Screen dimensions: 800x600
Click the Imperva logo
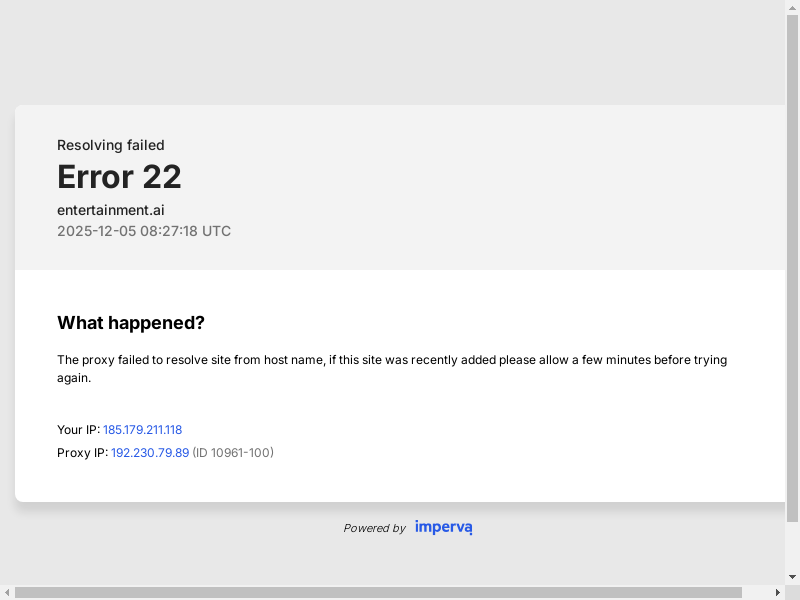pyautogui.click(x=443, y=527)
